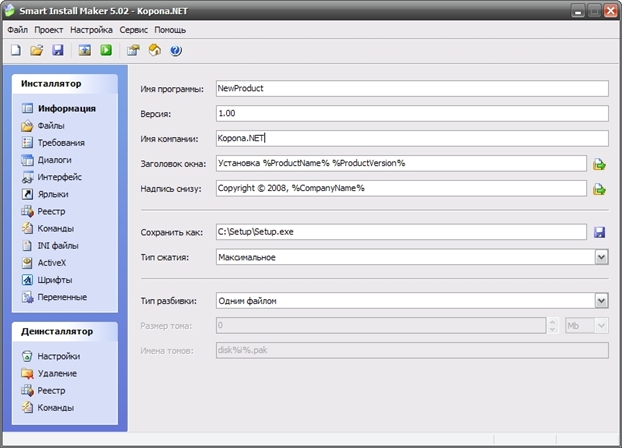Click the home page toolbar icon
Screen dimensions: 622x448
[x=155, y=50]
